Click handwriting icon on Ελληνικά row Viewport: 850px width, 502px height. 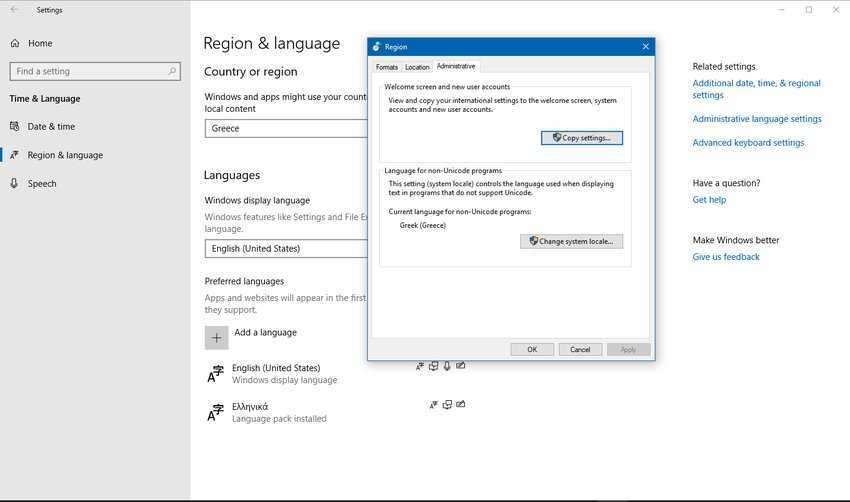(x=460, y=404)
